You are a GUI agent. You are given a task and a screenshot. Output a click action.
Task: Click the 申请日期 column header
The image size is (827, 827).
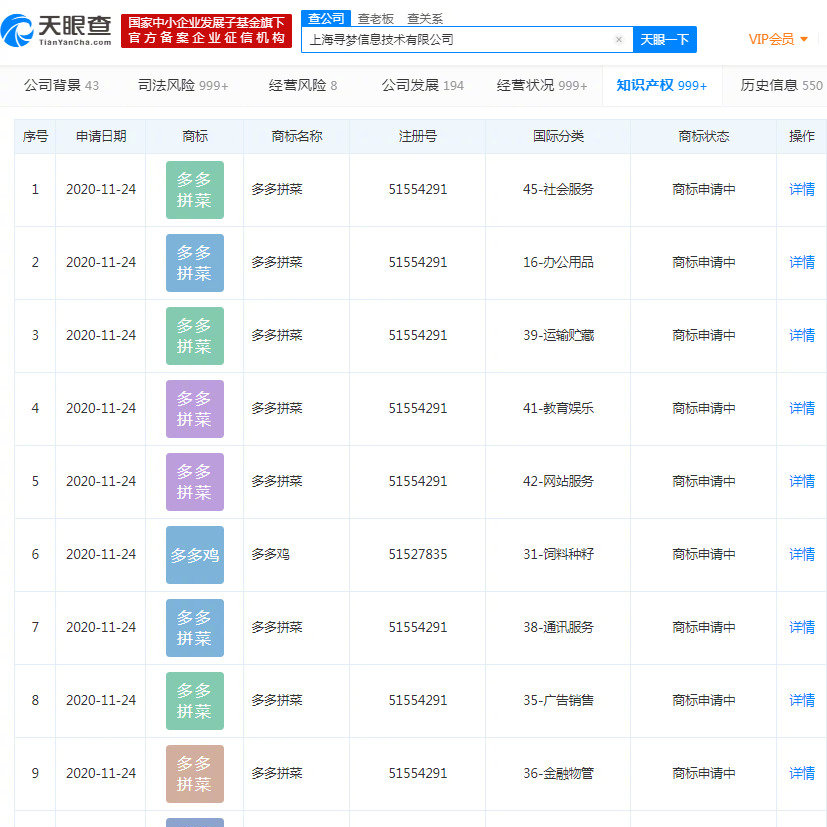pos(101,137)
